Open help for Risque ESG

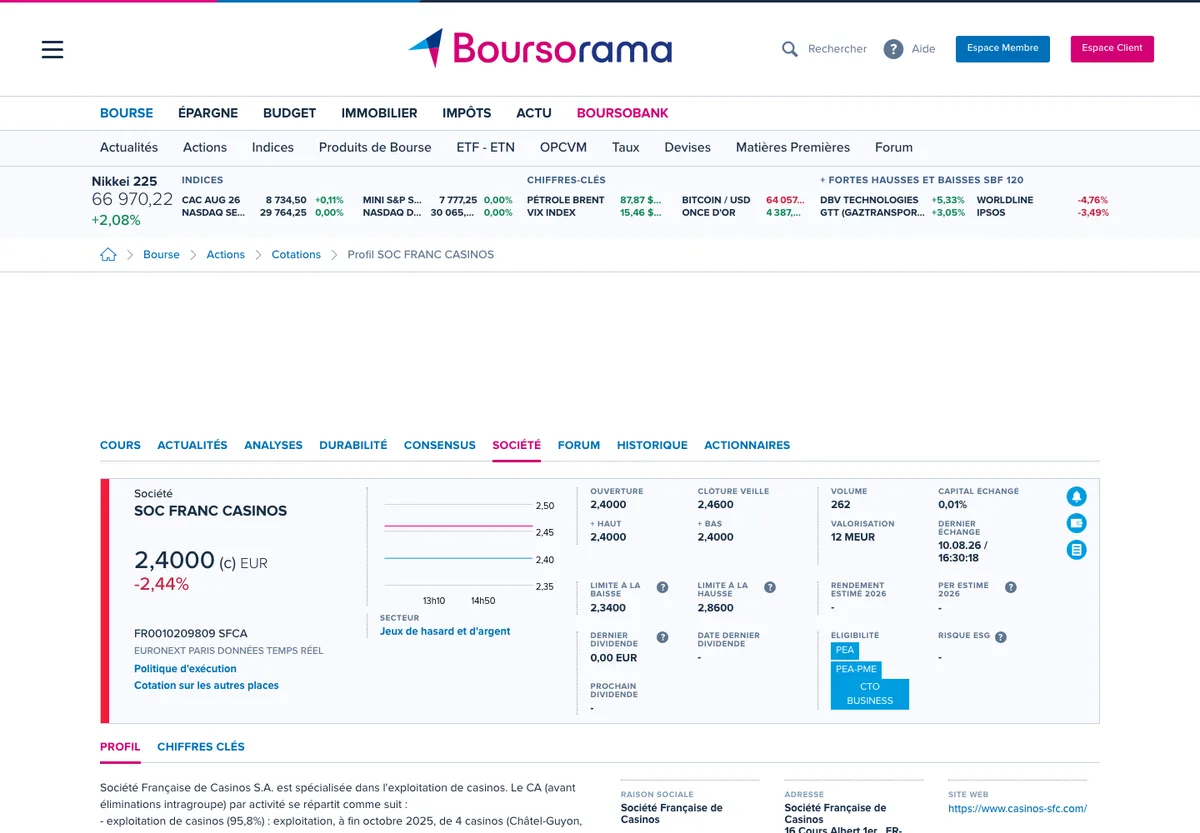point(1000,637)
